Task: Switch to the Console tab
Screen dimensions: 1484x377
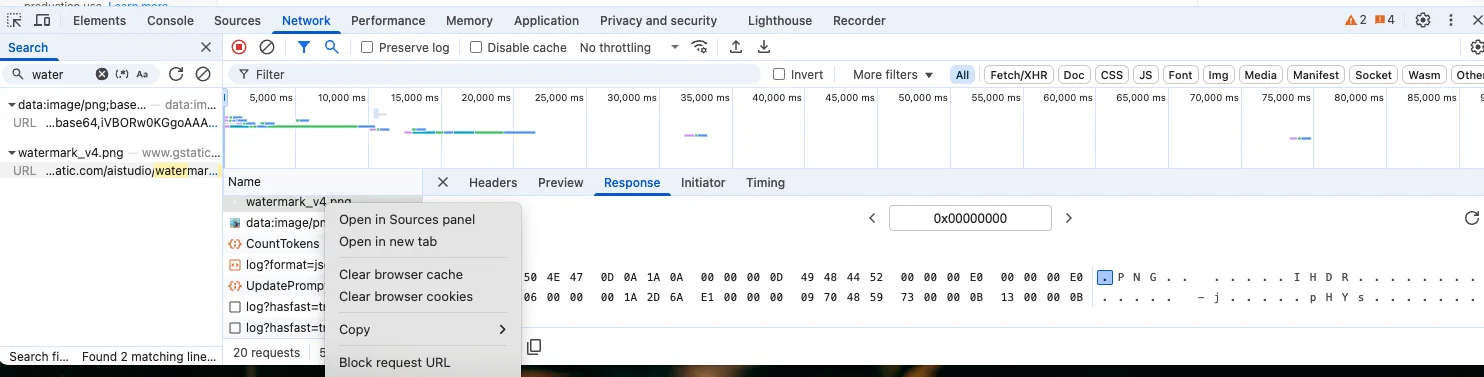Action: pos(170,20)
